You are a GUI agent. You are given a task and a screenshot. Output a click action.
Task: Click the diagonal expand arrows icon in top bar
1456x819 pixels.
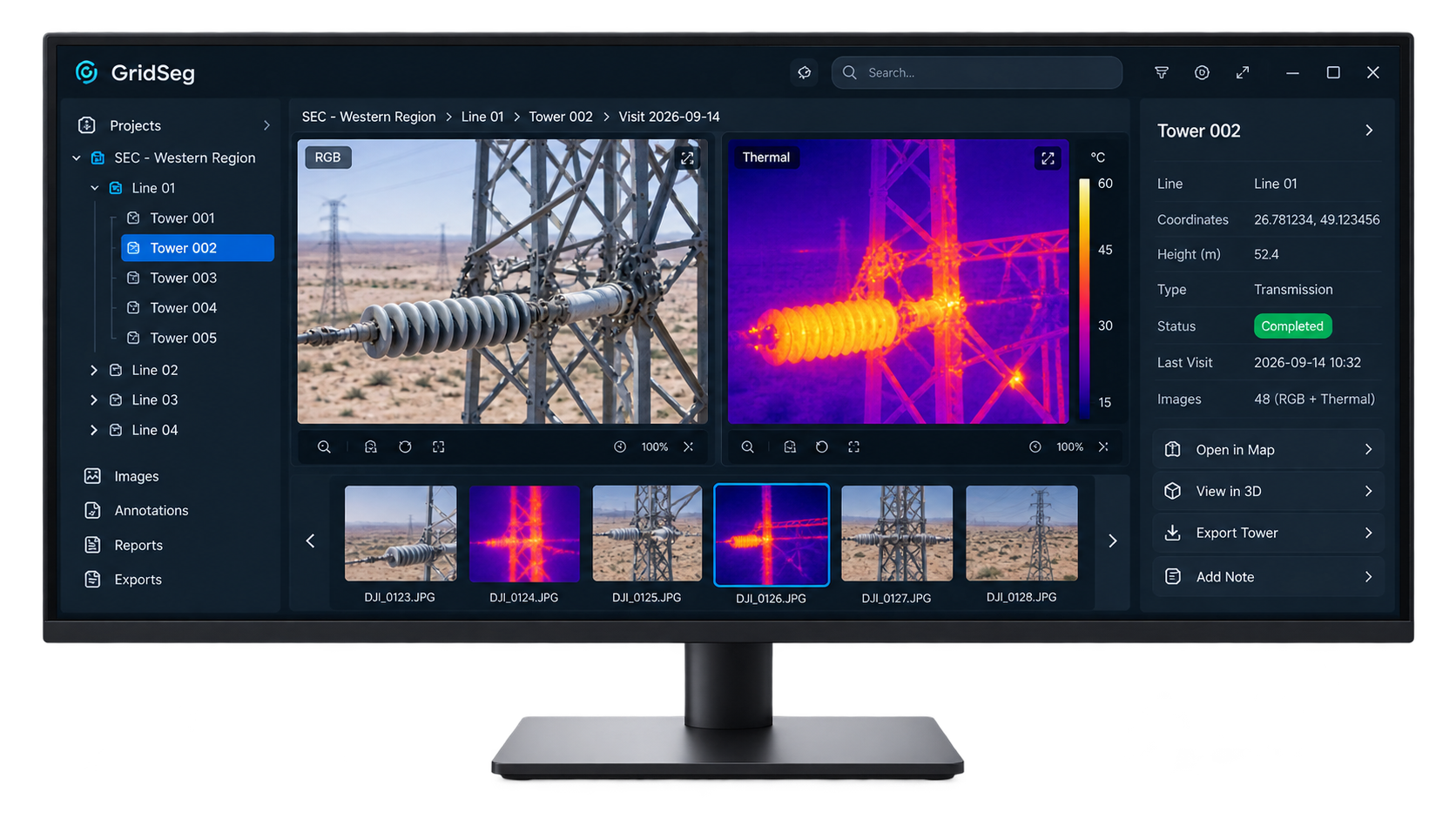pos(1243,72)
